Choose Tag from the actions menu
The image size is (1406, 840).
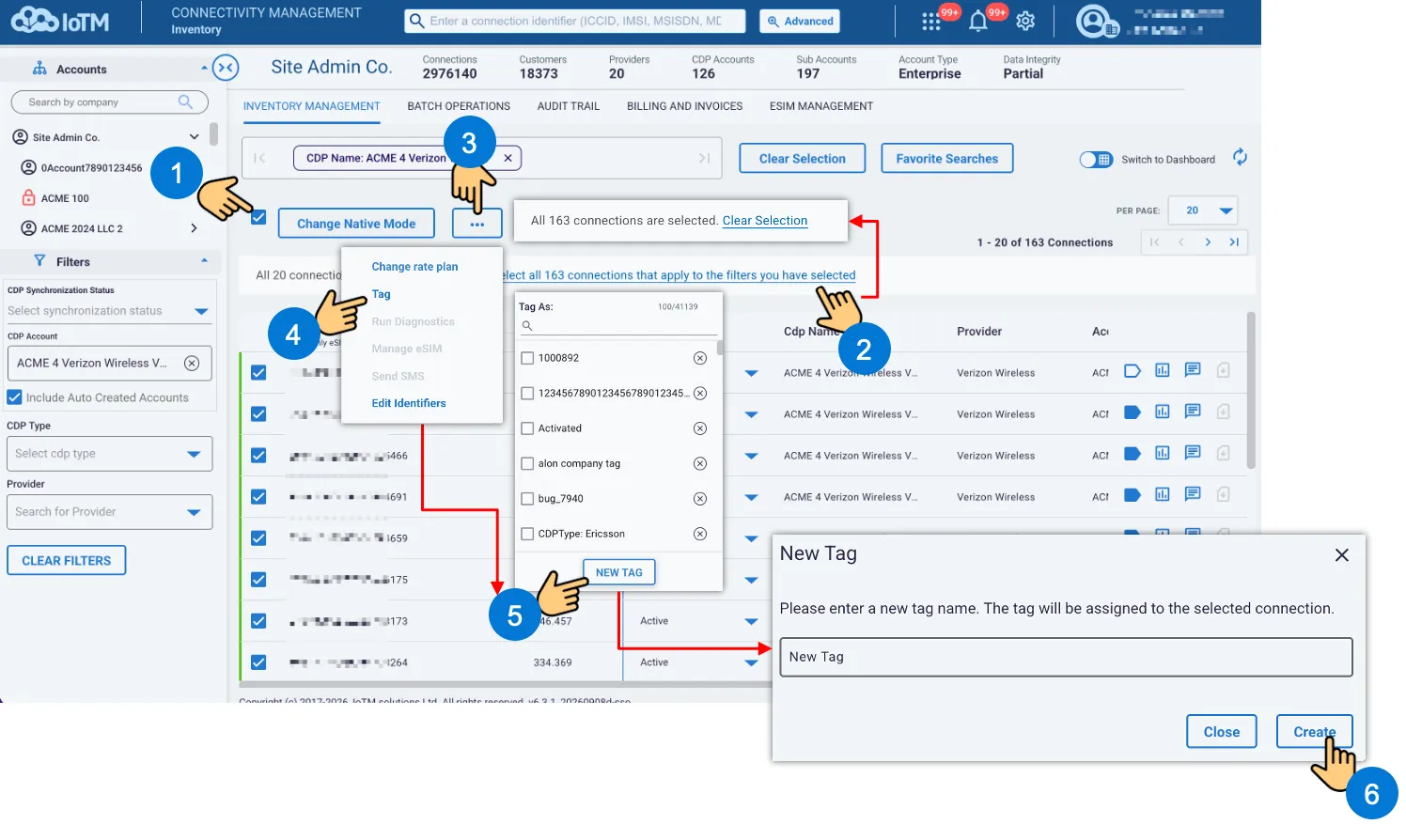coord(381,294)
